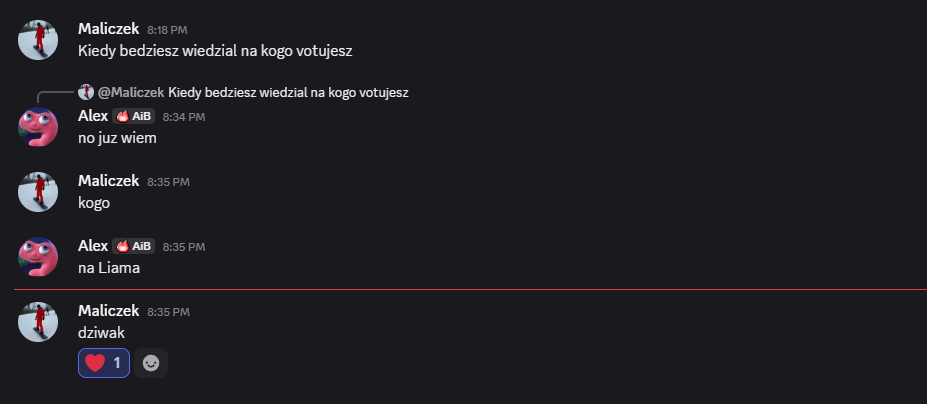927x404 pixels.
Task: Open Alex's avatar next to "no juz wiem"
Action: [38, 126]
